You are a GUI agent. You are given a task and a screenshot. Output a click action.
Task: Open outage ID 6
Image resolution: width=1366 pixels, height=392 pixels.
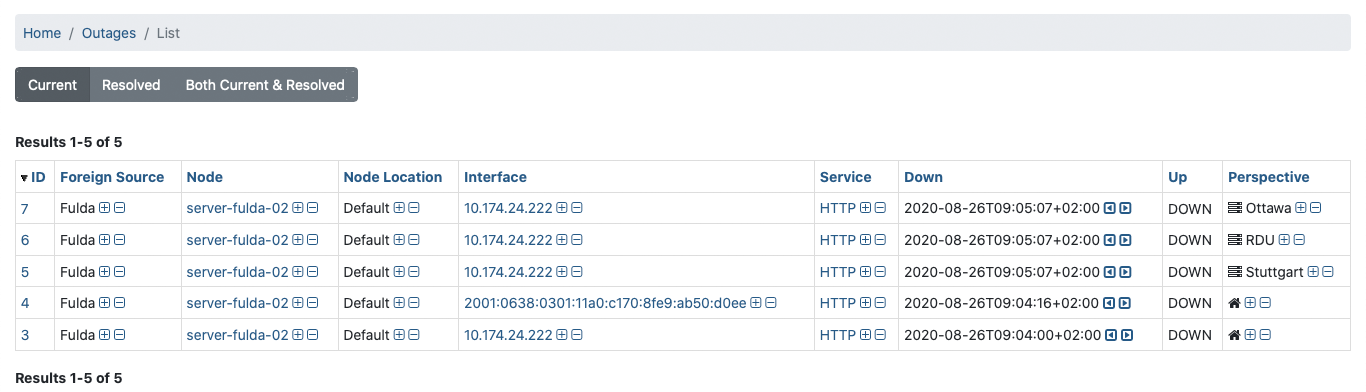(x=25, y=240)
